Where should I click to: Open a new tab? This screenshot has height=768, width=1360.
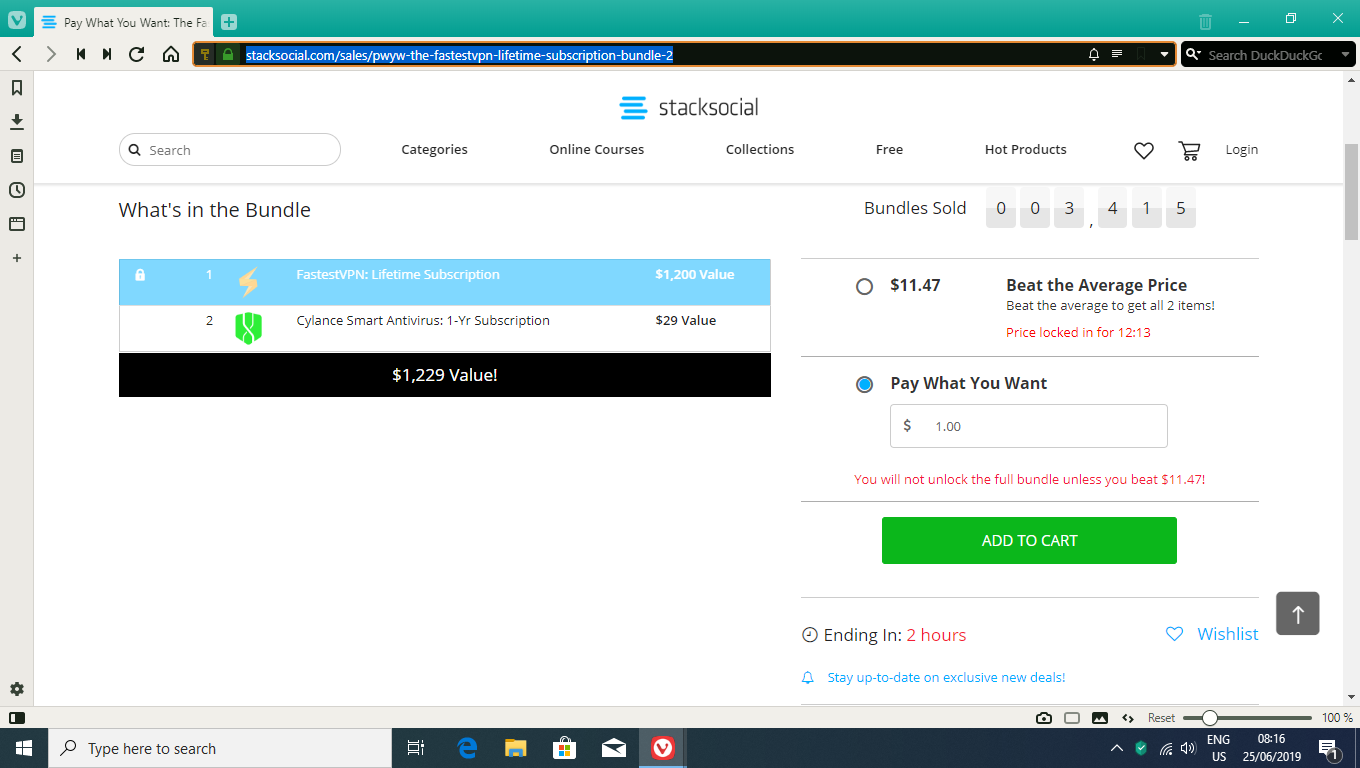pyautogui.click(x=228, y=22)
